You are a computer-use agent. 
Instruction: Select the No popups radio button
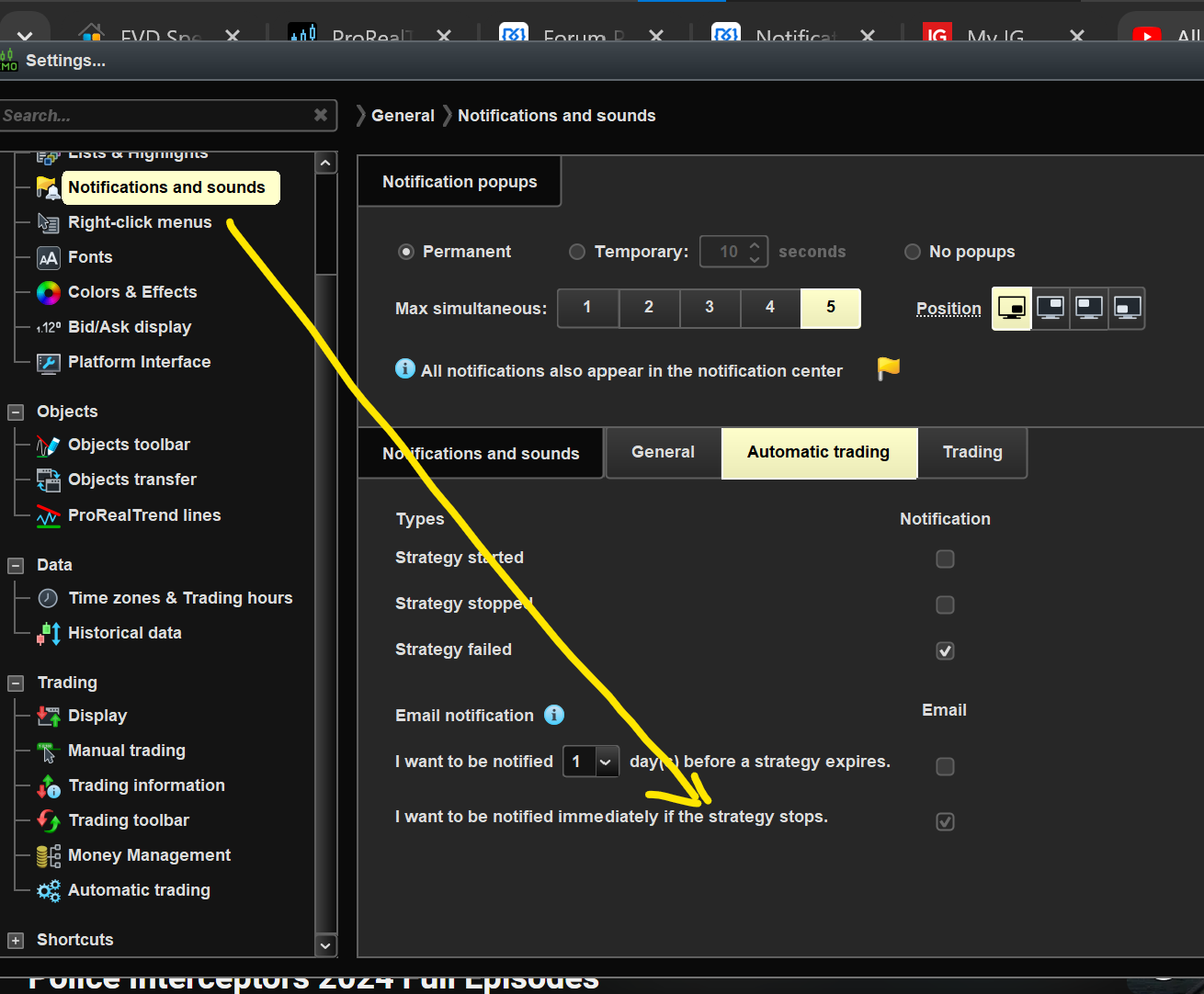(x=913, y=252)
